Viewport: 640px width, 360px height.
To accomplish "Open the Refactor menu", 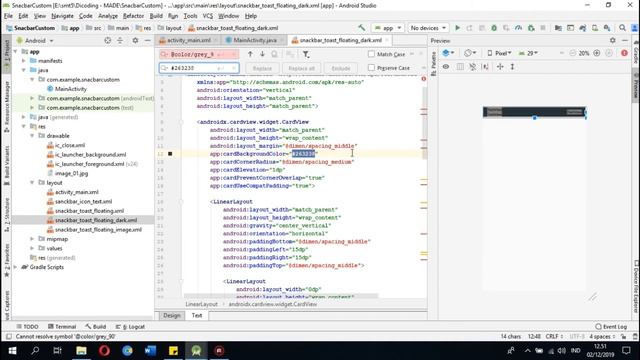I will coord(133,16).
